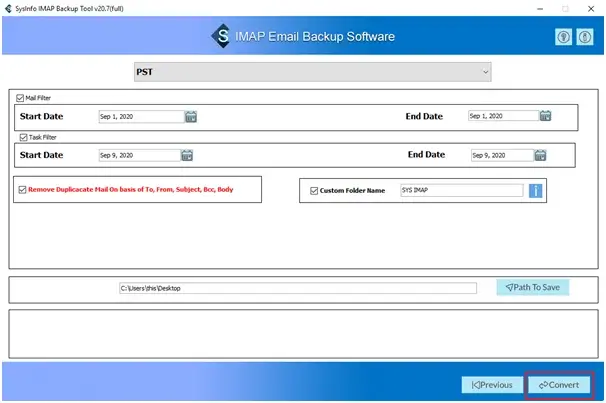Disable the Custom Folder Name checkbox
Screen dimensions: 606x403
tap(314, 190)
